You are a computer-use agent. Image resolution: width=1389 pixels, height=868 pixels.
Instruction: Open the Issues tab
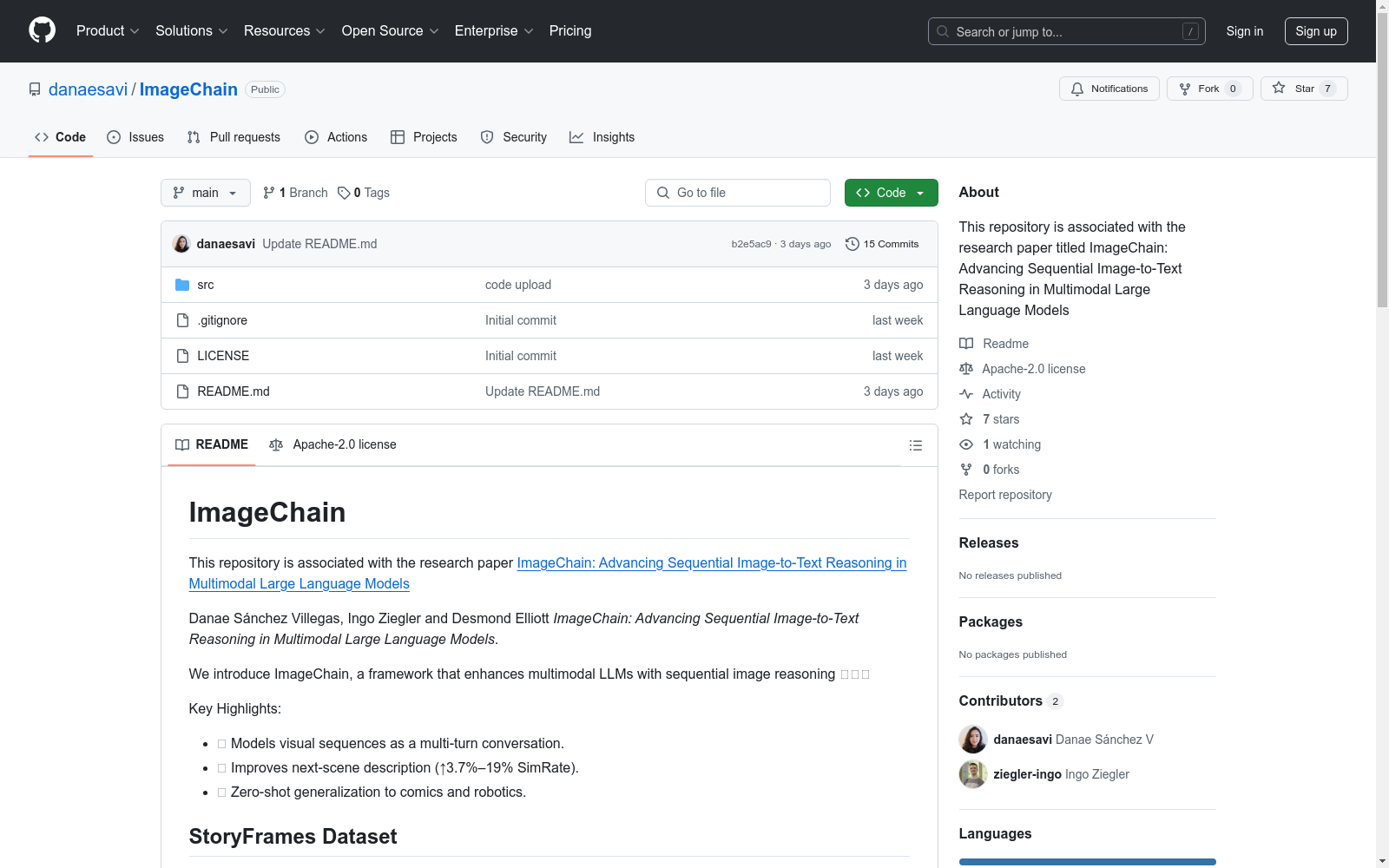135,137
